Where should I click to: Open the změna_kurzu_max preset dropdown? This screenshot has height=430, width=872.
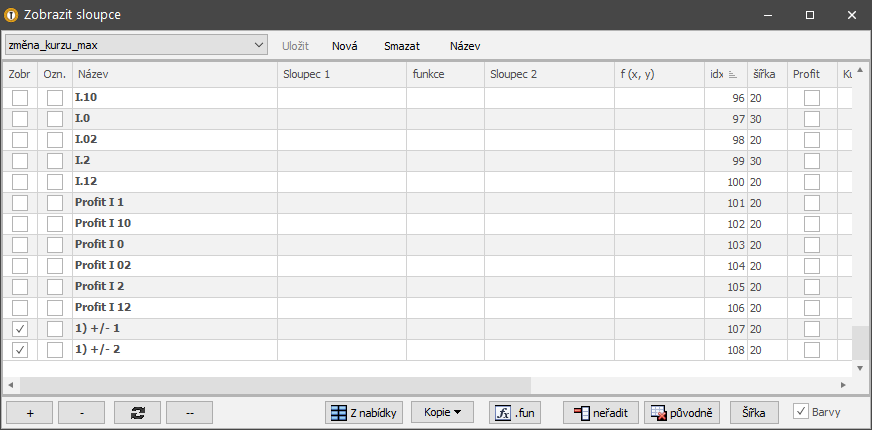pos(259,45)
